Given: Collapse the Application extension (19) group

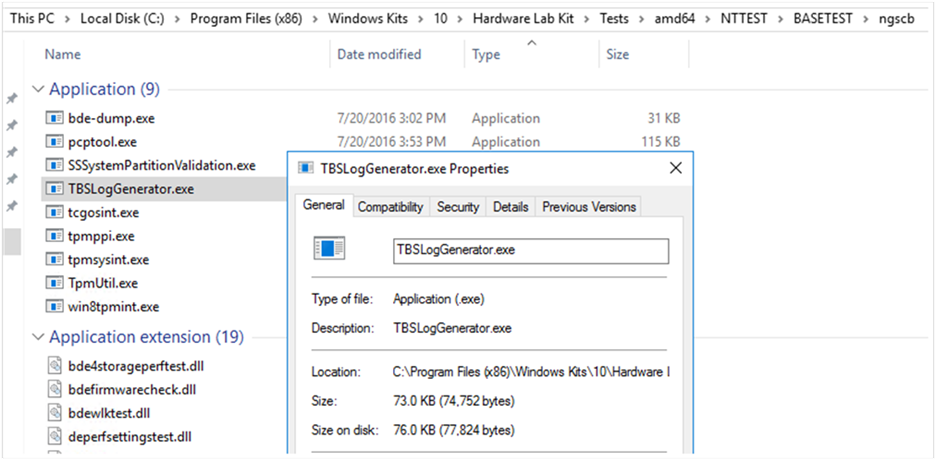Looking at the screenshot, I should coord(39,337).
